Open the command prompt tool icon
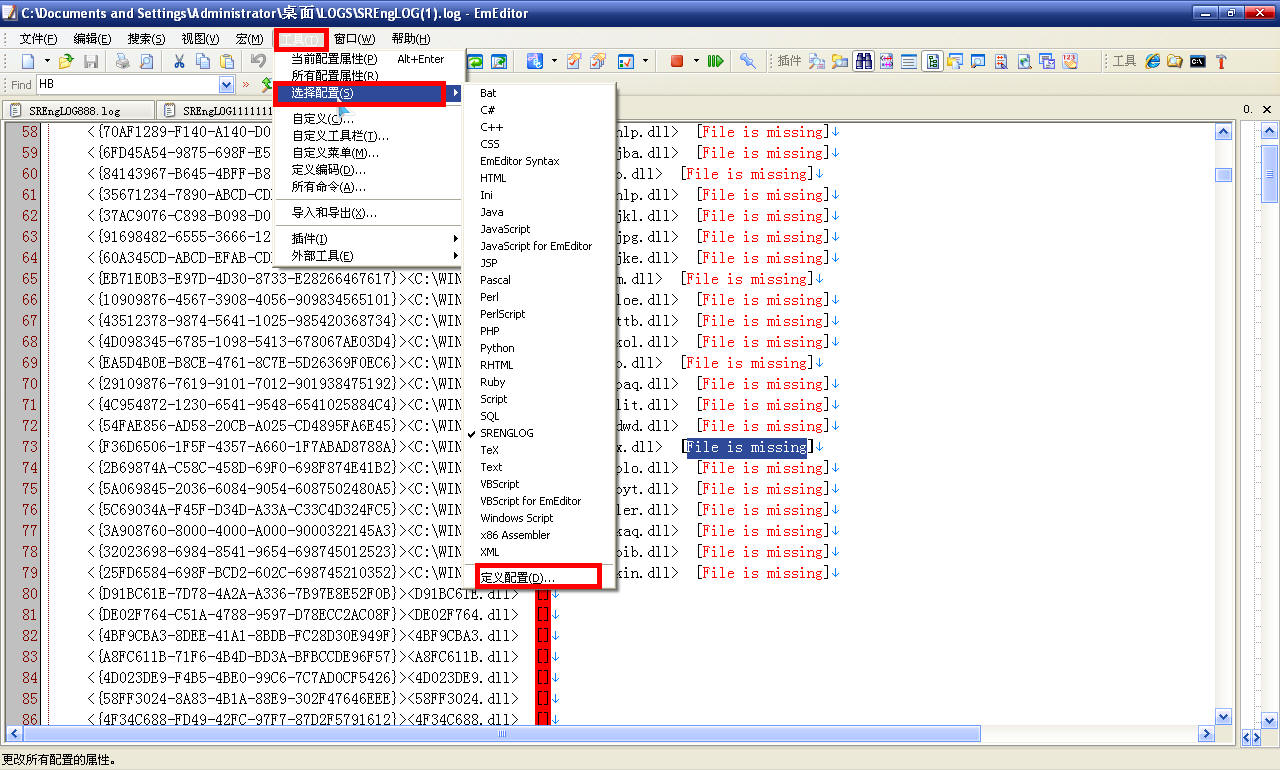This screenshot has height=770, width=1280. (1197, 62)
